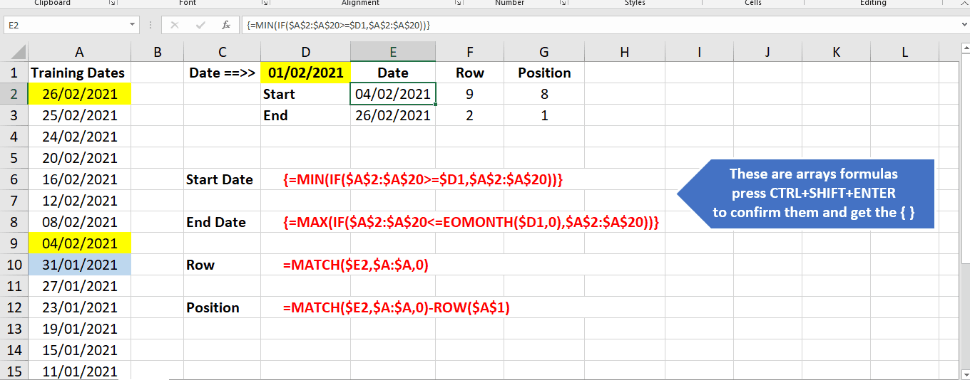Select column I header
Image resolution: width=970 pixels, height=380 pixels.
tap(699, 52)
